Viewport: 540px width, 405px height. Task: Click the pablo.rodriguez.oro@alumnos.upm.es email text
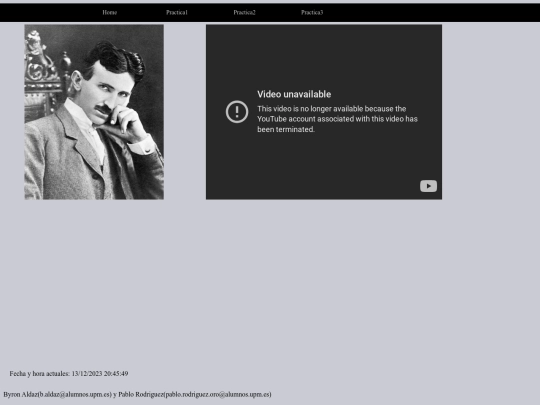pos(217,394)
